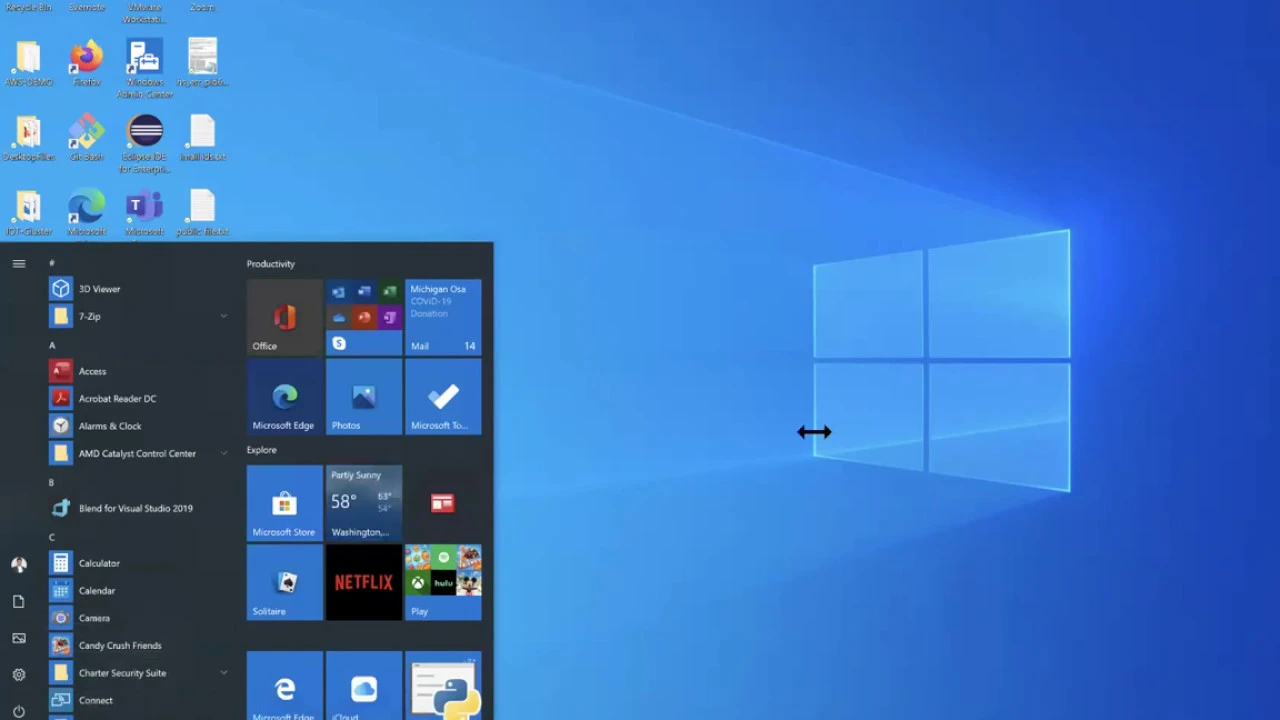Open Documents from Start sidebar

(x=18, y=601)
